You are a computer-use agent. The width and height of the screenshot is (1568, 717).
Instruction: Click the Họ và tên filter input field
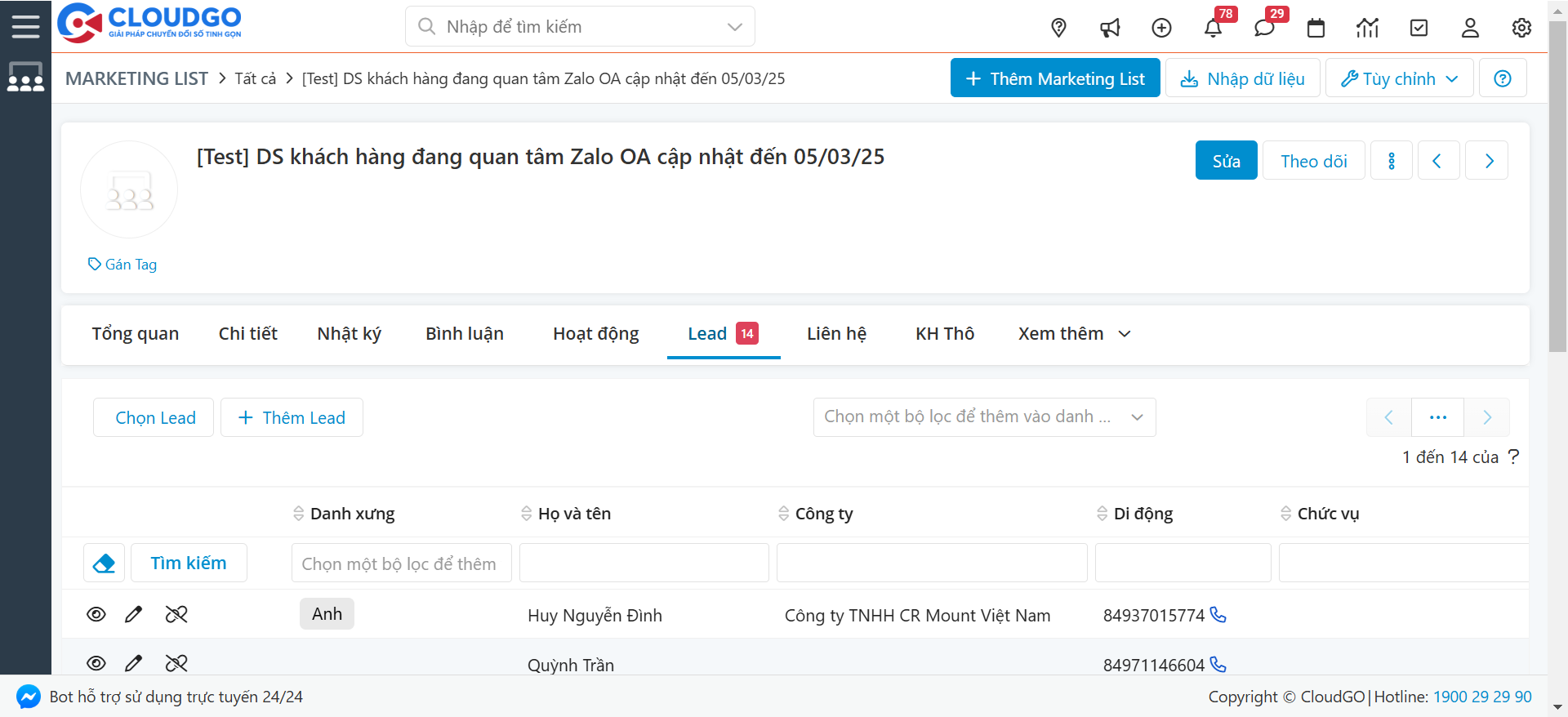[x=644, y=563]
